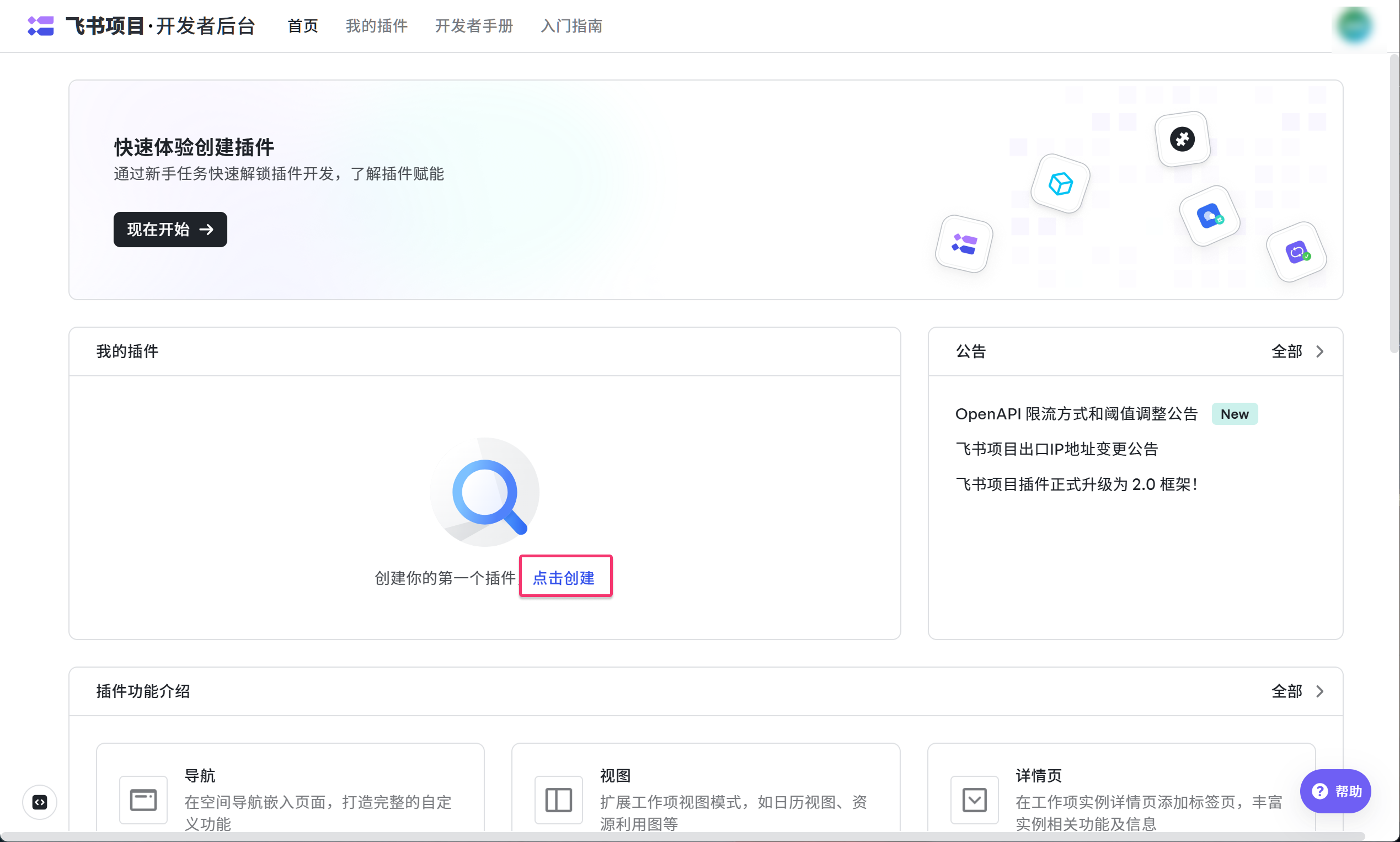The width and height of the screenshot is (1400, 842).
Task: Click the navigation feature window icon
Action: pyautogui.click(x=143, y=800)
